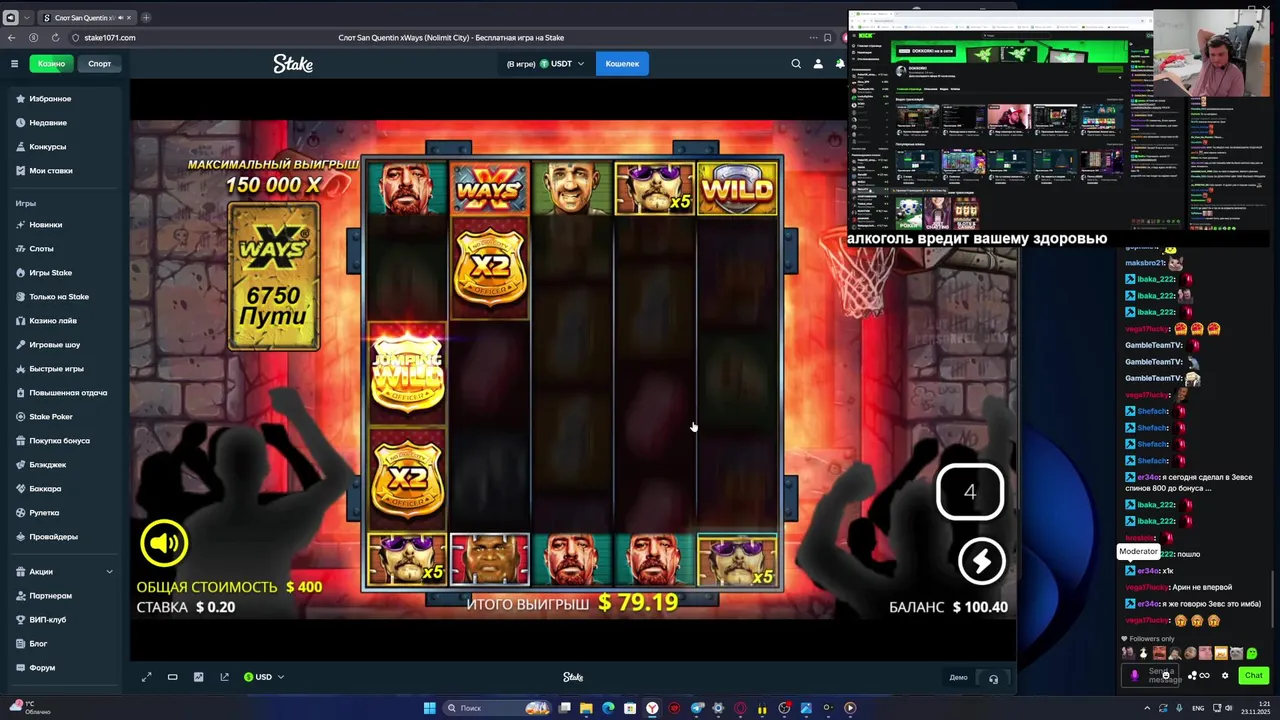Toggle the lightning turbo spin button
The image size is (1280, 720).
(981, 561)
